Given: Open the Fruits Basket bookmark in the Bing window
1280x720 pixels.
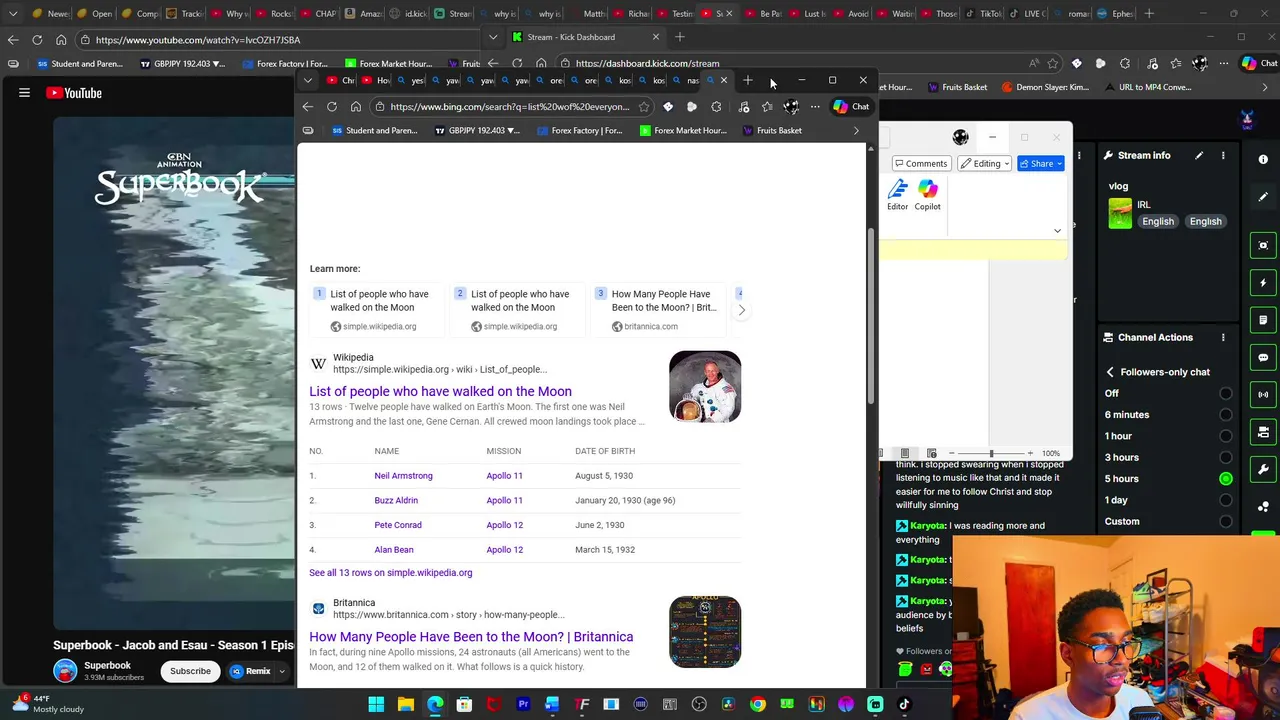Looking at the screenshot, I should click(x=771, y=131).
